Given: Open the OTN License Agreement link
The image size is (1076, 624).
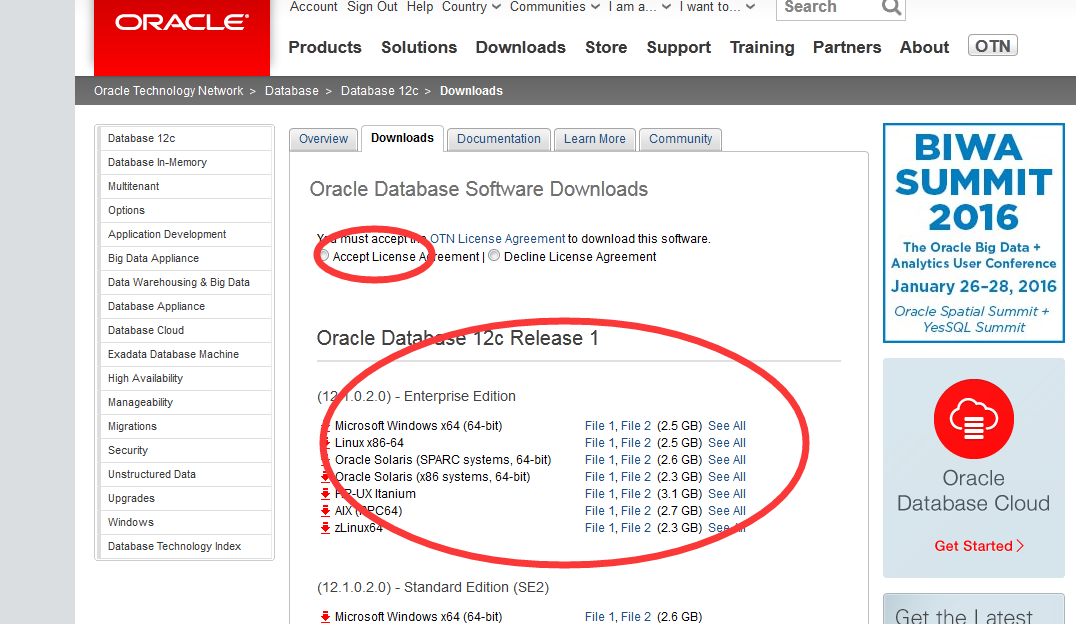Looking at the screenshot, I should click(498, 239).
